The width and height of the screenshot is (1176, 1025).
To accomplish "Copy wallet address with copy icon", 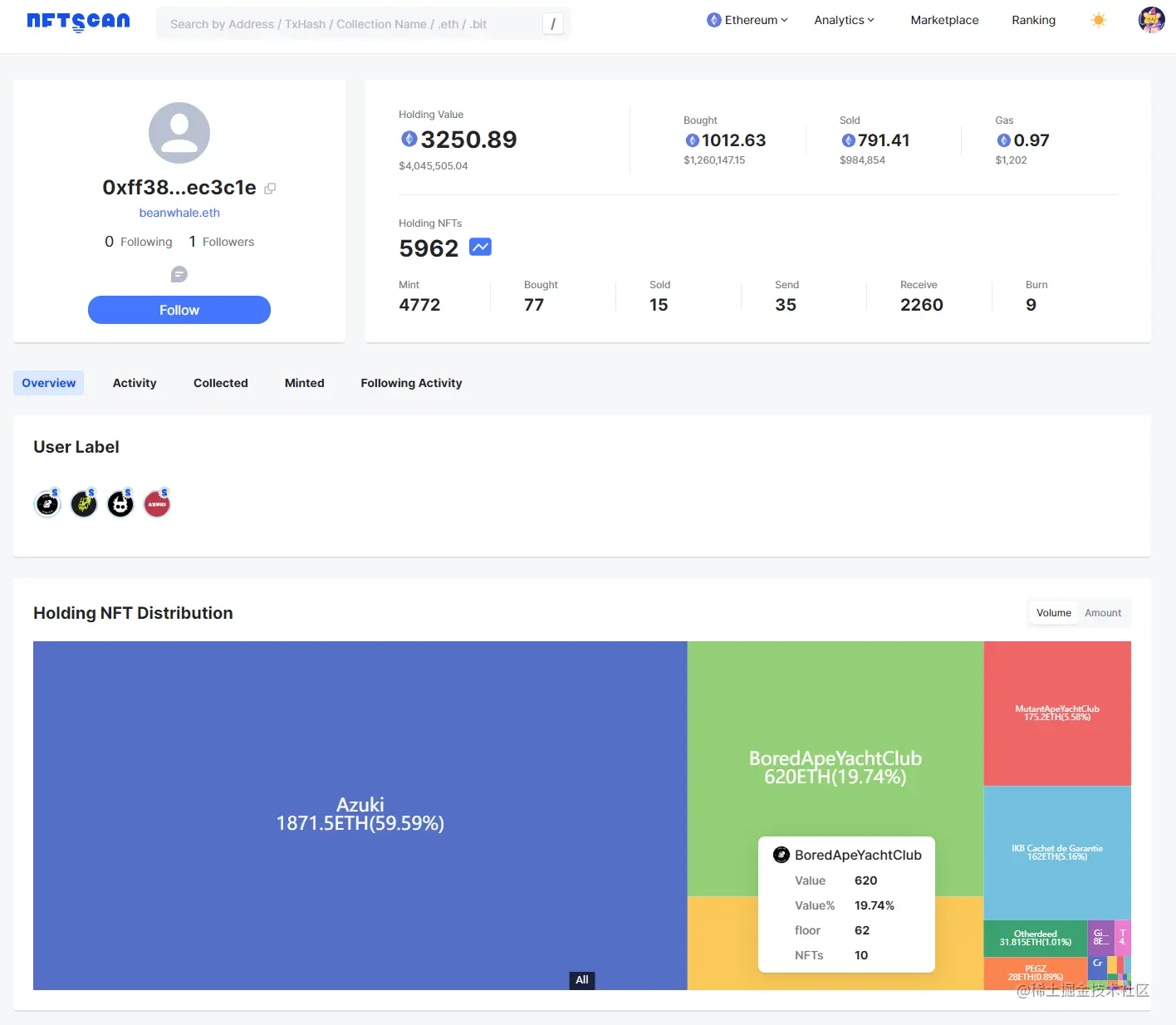I will pos(270,189).
